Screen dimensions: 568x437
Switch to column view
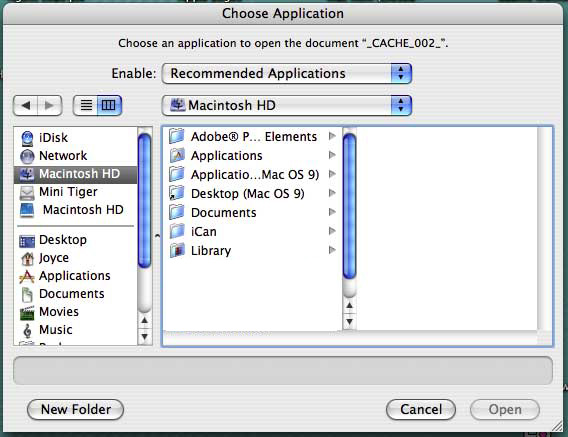tap(109, 105)
